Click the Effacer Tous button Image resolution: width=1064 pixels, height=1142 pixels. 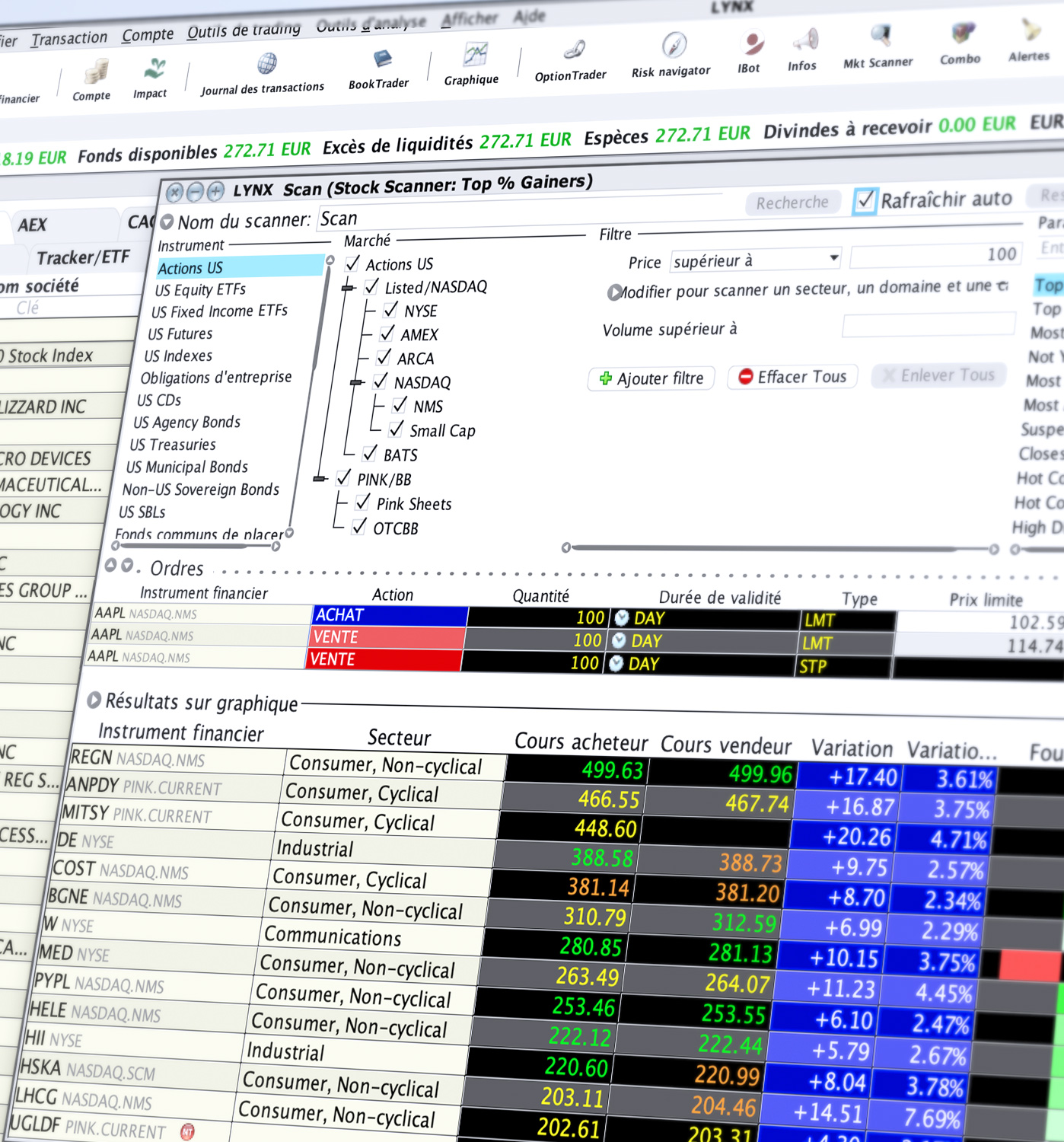tap(793, 377)
